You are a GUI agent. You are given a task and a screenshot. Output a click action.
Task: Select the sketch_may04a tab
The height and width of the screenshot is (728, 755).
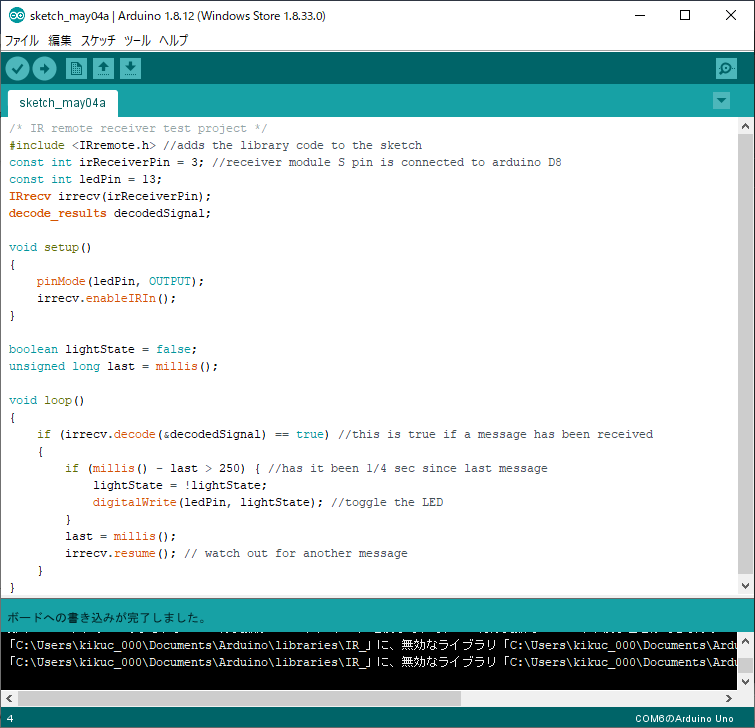click(x=62, y=103)
